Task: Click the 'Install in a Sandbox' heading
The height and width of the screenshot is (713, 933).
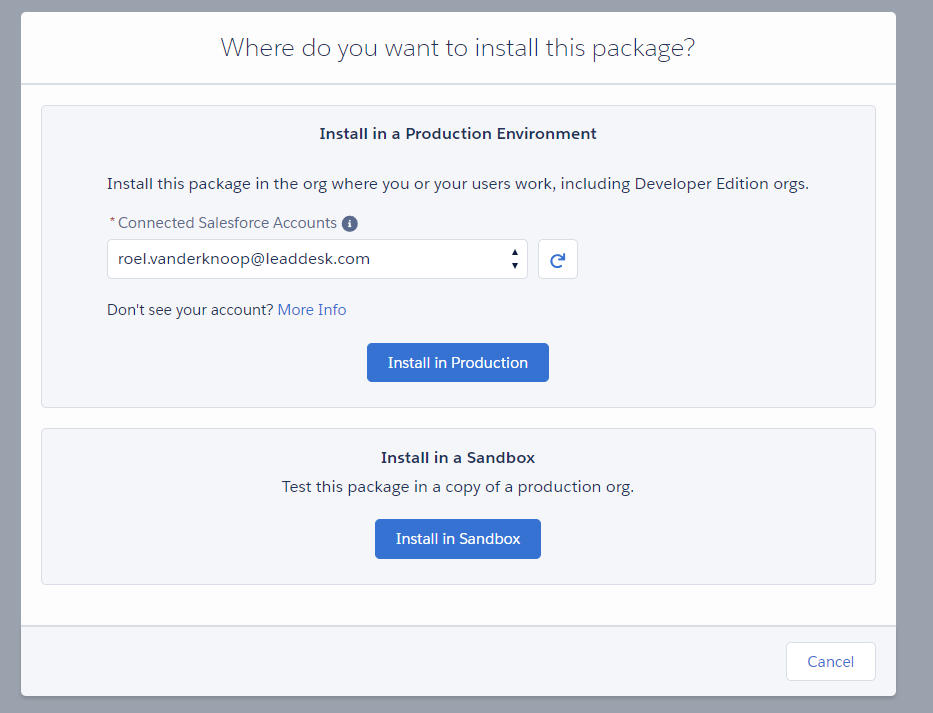Action: point(458,458)
